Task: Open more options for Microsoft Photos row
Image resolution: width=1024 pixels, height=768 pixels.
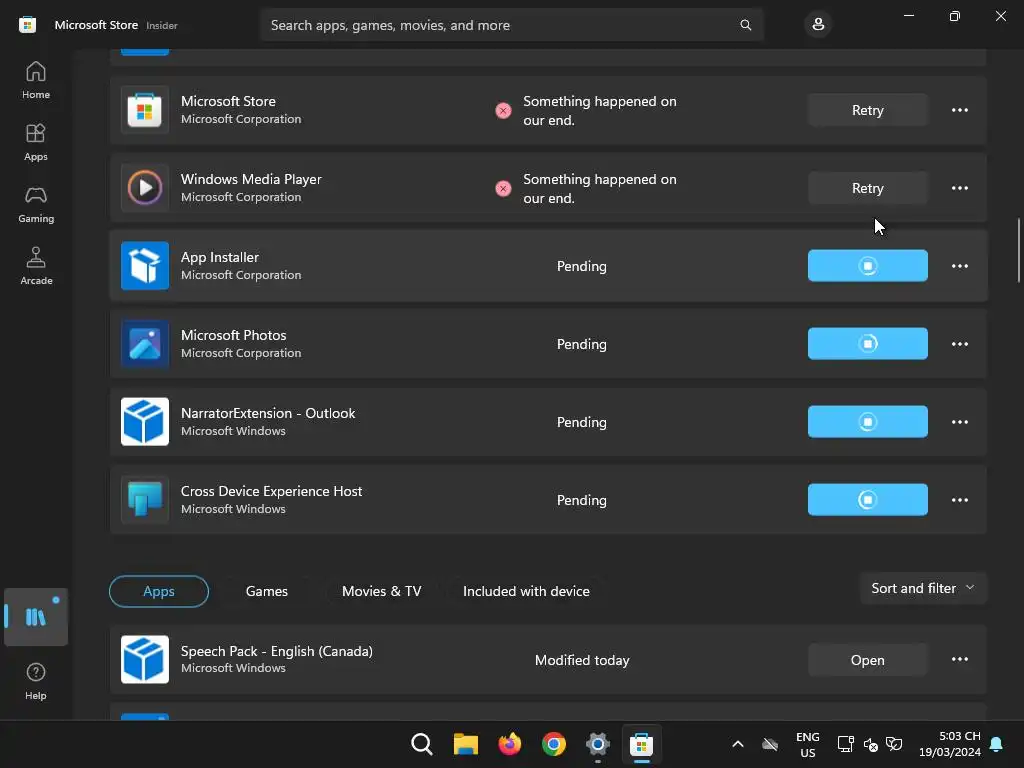Action: (959, 344)
